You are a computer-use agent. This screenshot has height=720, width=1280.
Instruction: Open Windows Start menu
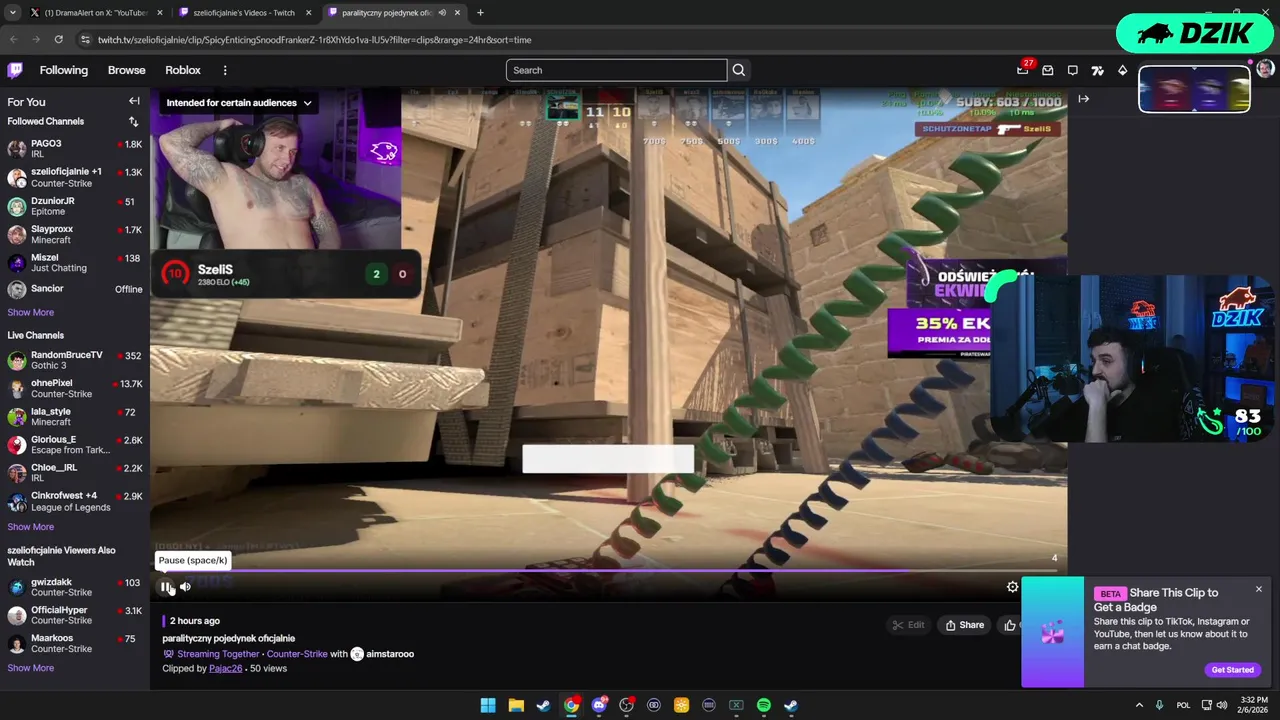click(x=488, y=705)
